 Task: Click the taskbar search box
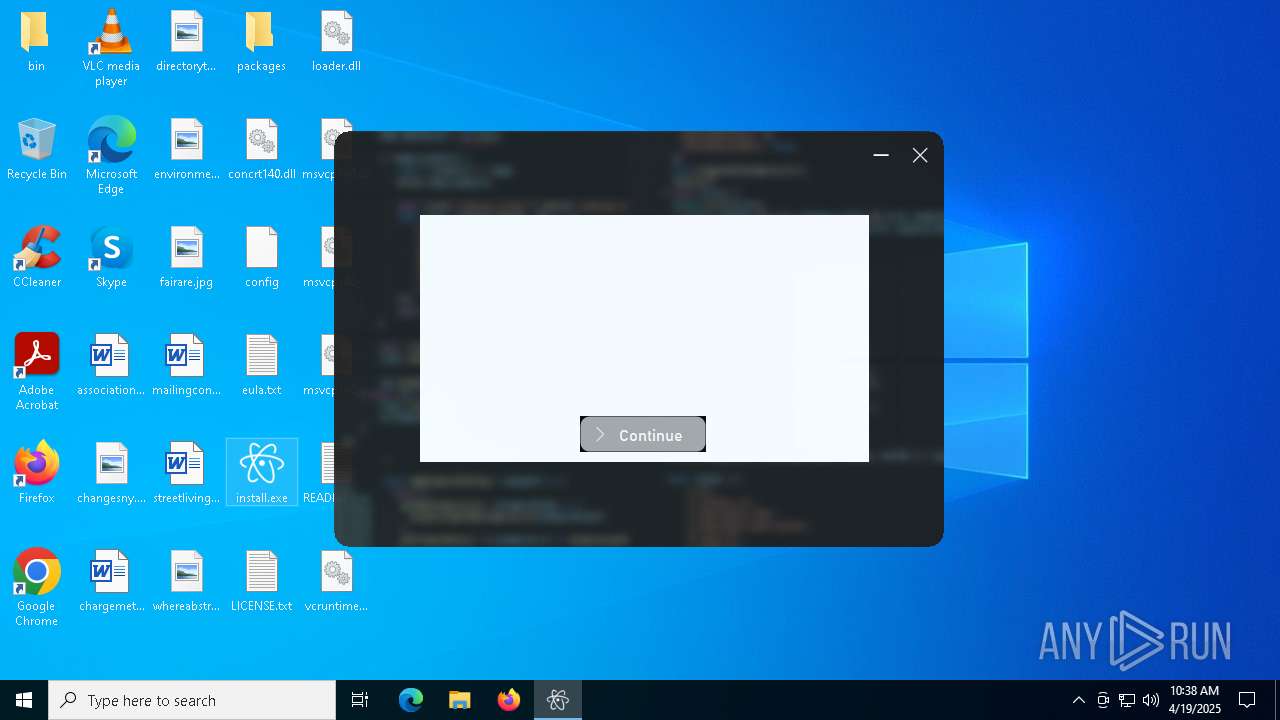[192, 700]
